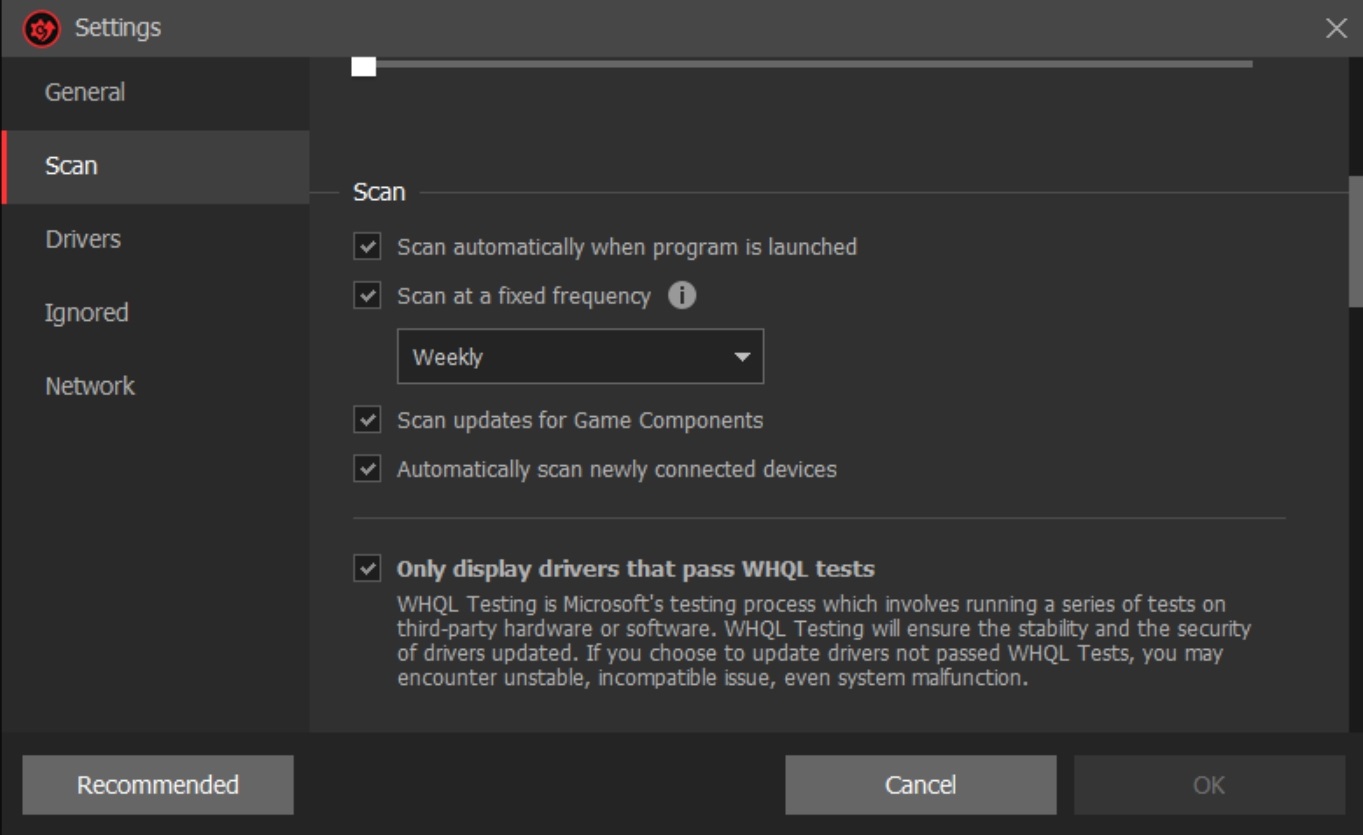Disable Scan updates for Game Components
This screenshot has height=835, width=1363.
point(367,420)
